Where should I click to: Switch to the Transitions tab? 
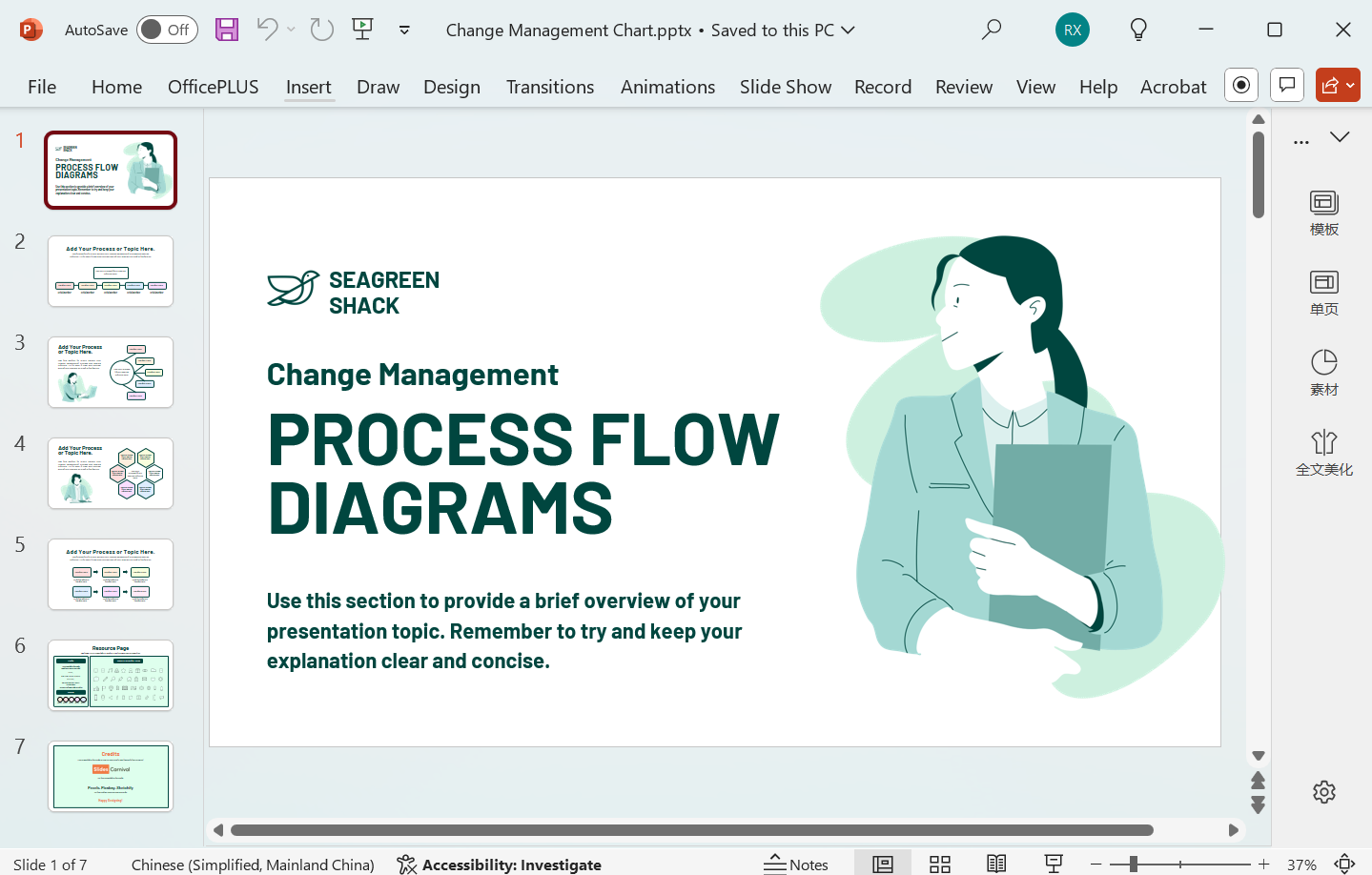pyautogui.click(x=549, y=87)
